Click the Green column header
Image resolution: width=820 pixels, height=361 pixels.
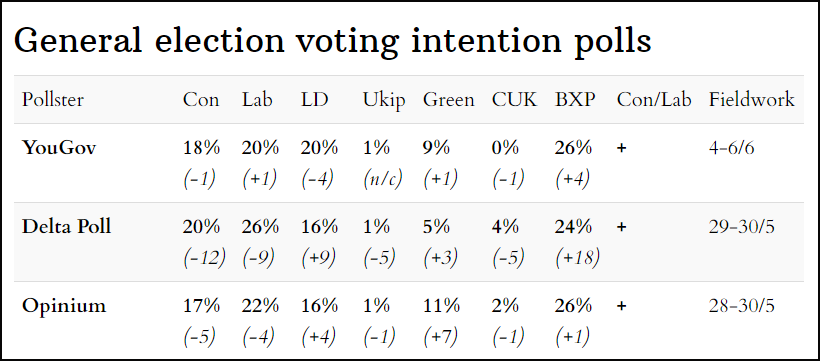coord(449,99)
